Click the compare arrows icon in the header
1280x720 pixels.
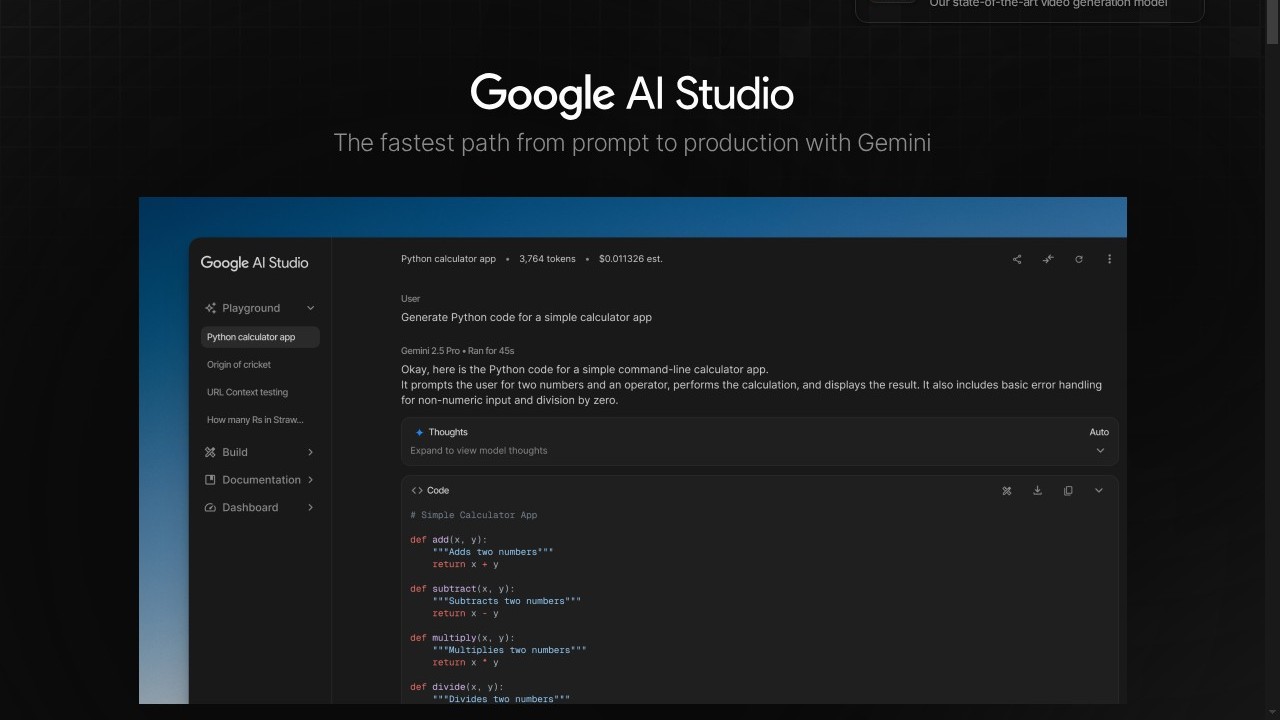pos(1048,259)
